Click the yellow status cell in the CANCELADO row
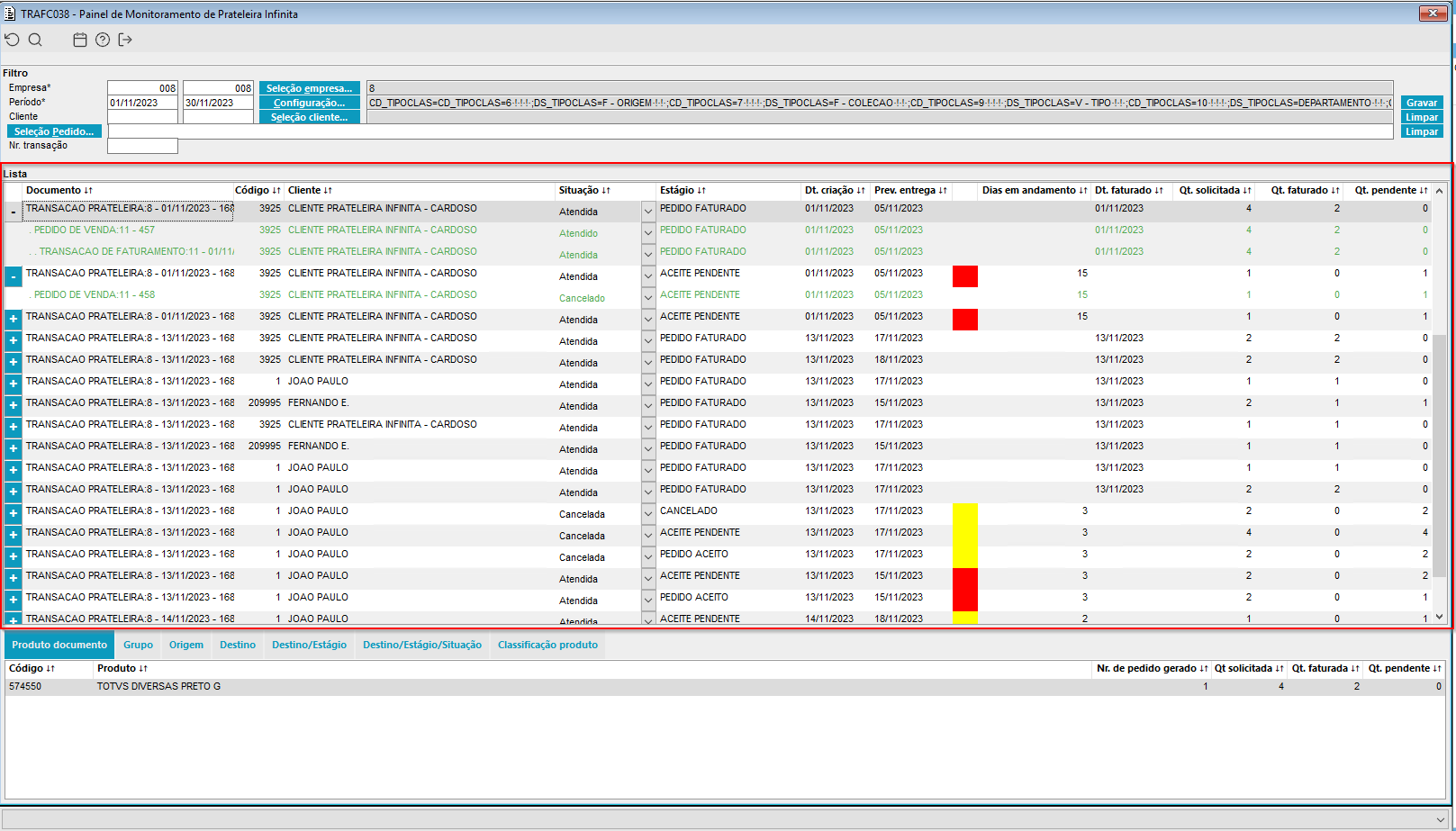 pos(965,514)
